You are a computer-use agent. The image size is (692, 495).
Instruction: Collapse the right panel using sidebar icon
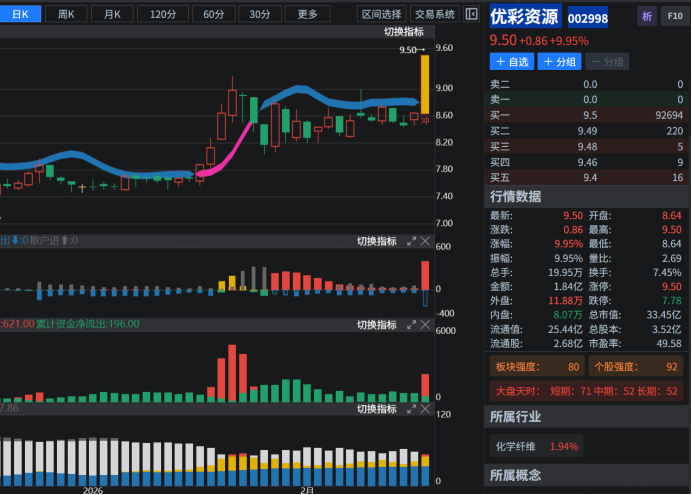click(472, 14)
